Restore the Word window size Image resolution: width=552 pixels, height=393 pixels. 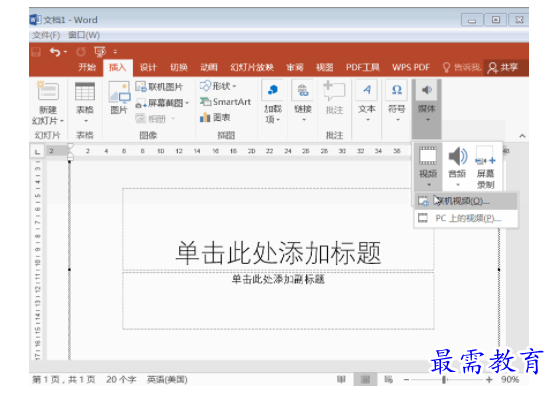(496, 20)
